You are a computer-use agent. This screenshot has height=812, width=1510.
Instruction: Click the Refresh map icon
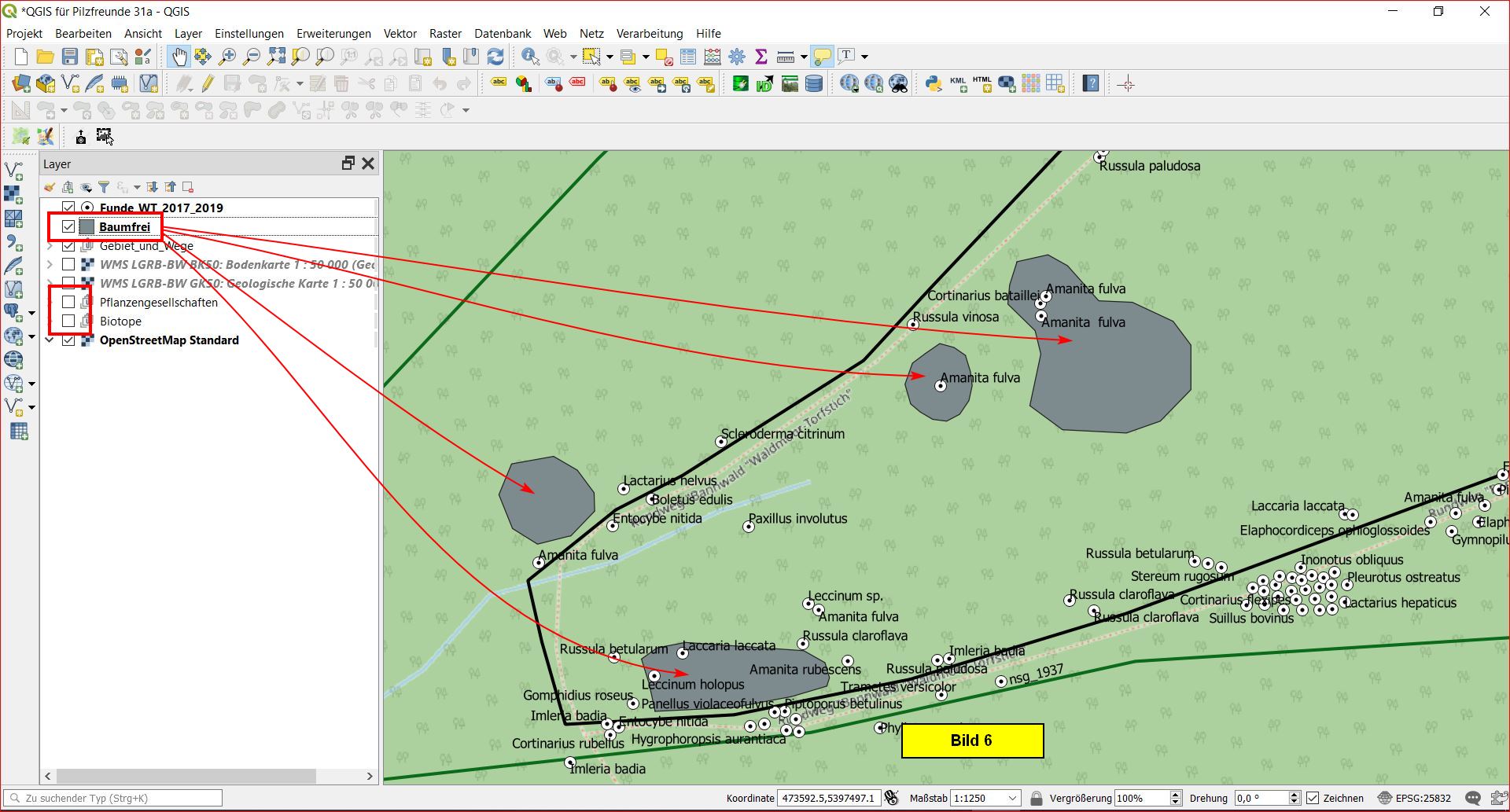pos(495,57)
